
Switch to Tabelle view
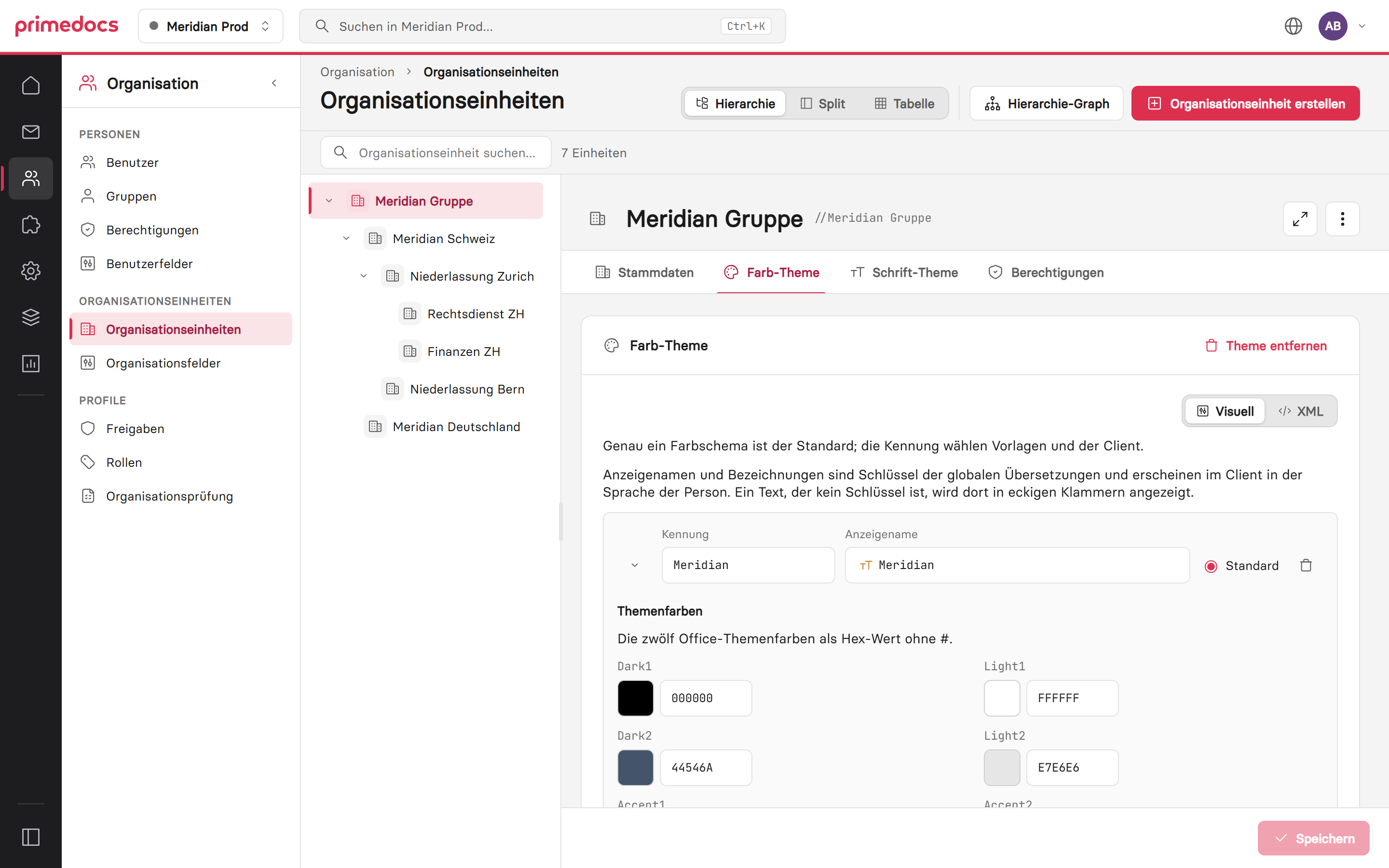click(x=904, y=103)
